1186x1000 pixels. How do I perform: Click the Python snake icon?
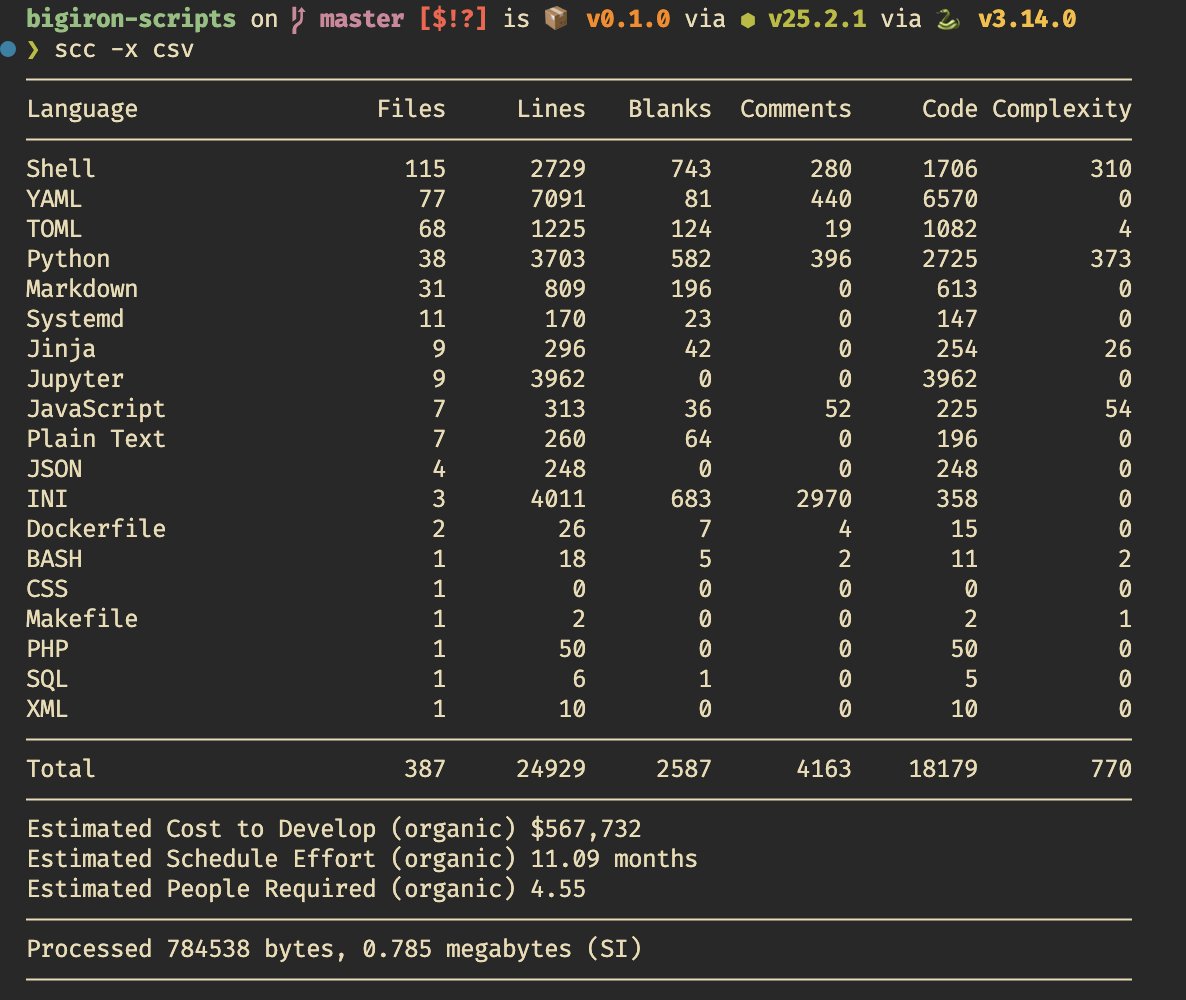click(x=948, y=19)
